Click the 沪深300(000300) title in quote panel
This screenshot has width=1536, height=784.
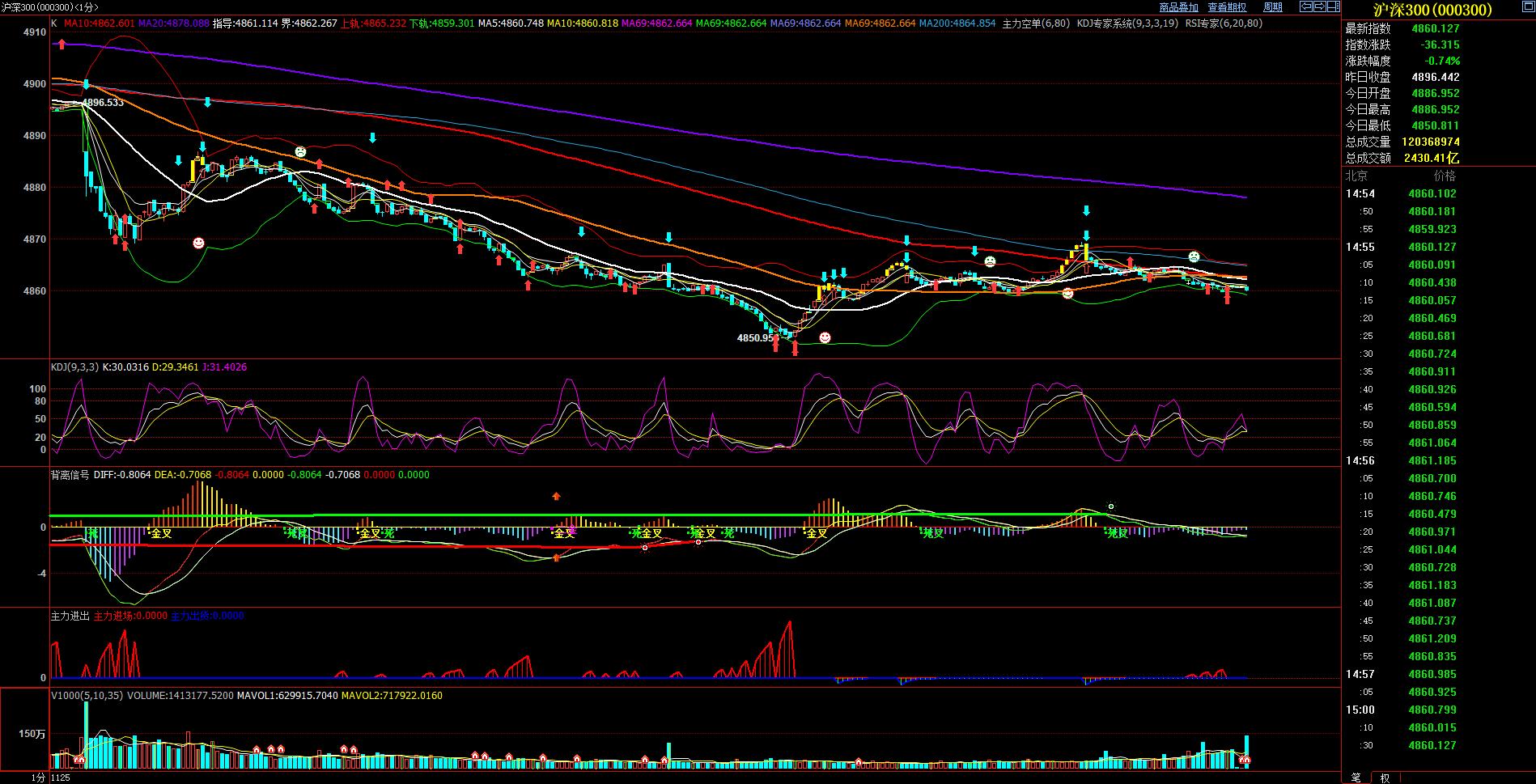point(1432,10)
